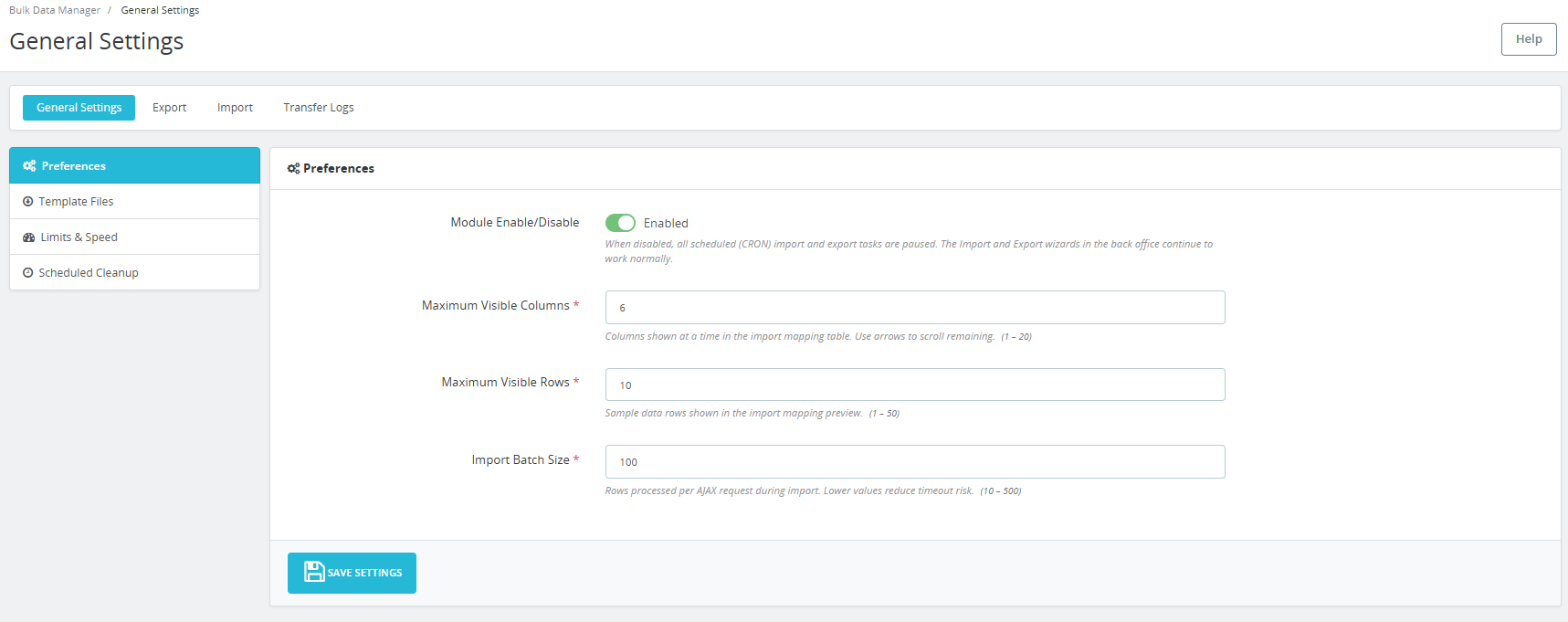Click the Import Batch Size label
The image size is (1568, 622).
click(x=525, y=460)
